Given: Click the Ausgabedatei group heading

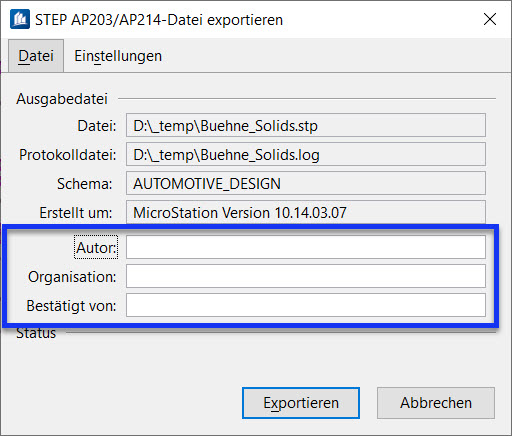Looking at the screenshot, I should point(62,99).
